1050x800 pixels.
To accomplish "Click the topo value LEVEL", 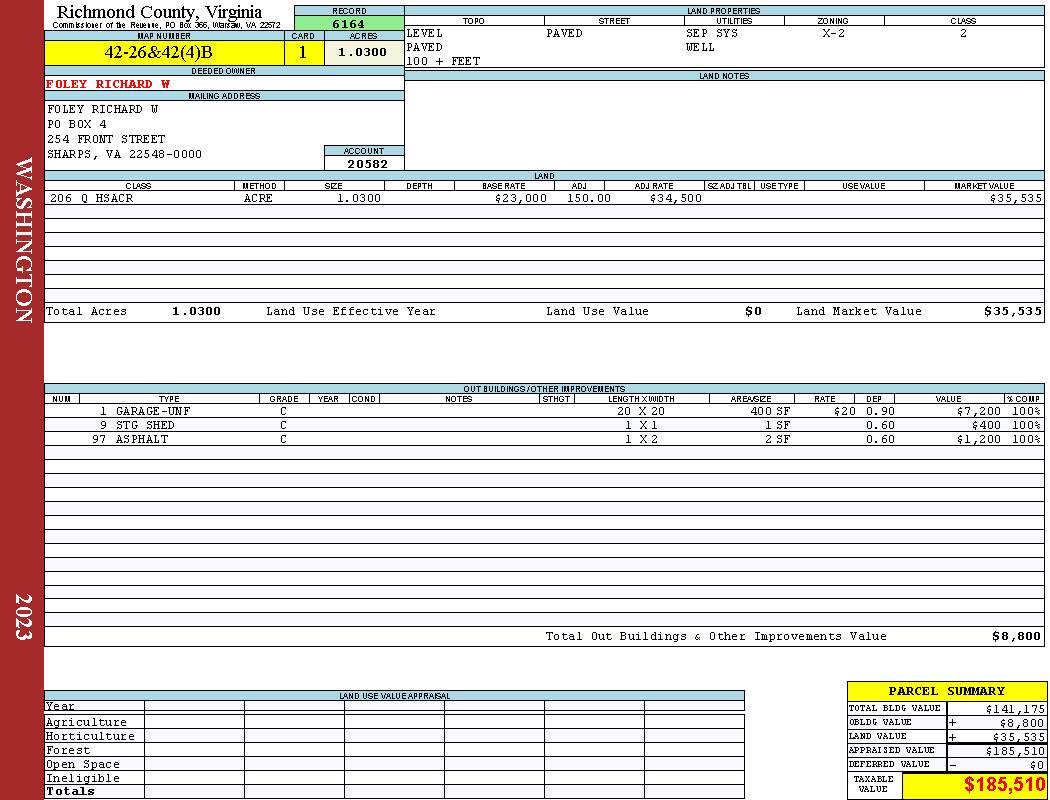I will (425, 33).
